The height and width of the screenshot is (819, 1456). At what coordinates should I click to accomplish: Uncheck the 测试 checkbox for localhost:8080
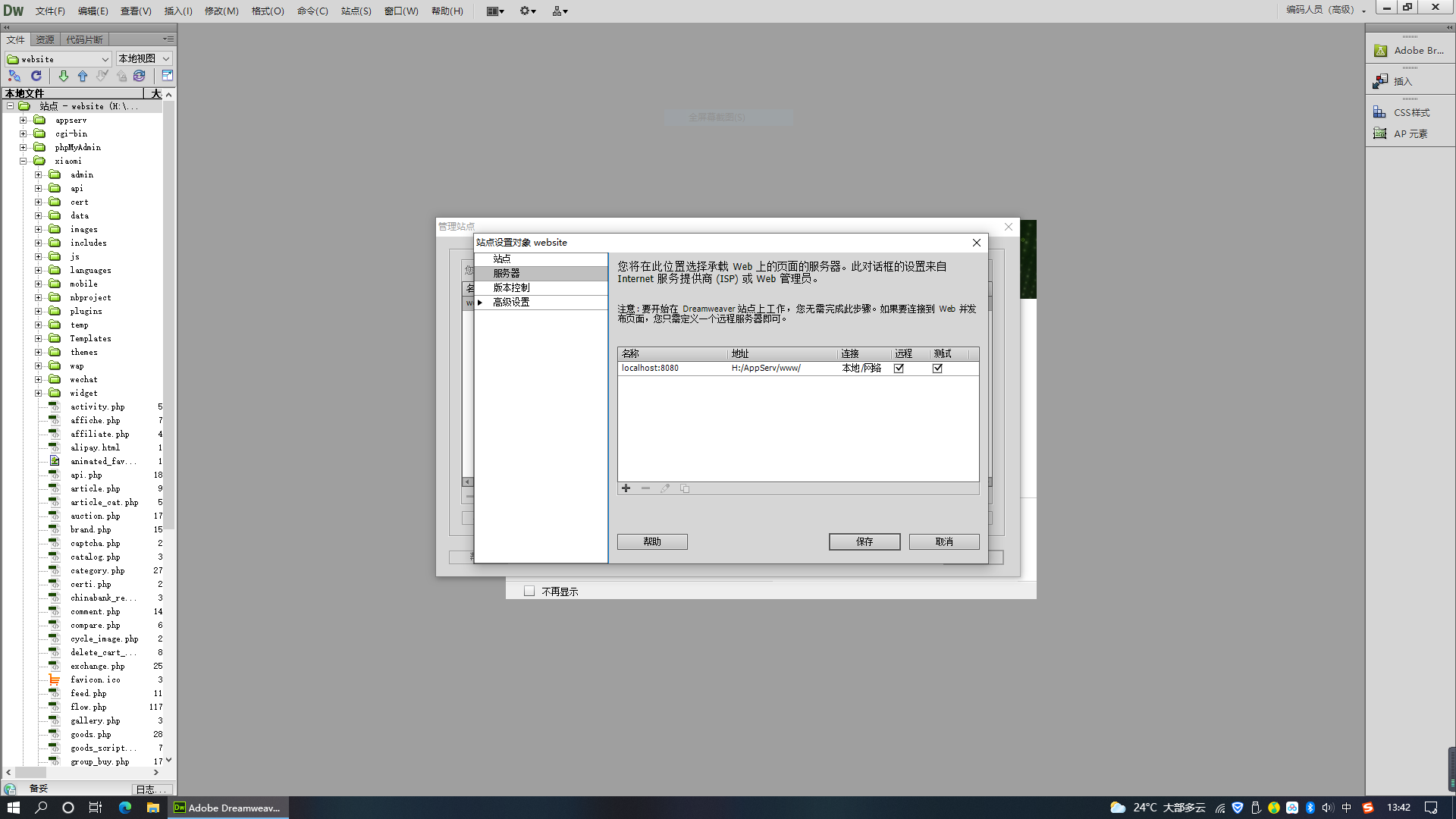coord(937,369)
